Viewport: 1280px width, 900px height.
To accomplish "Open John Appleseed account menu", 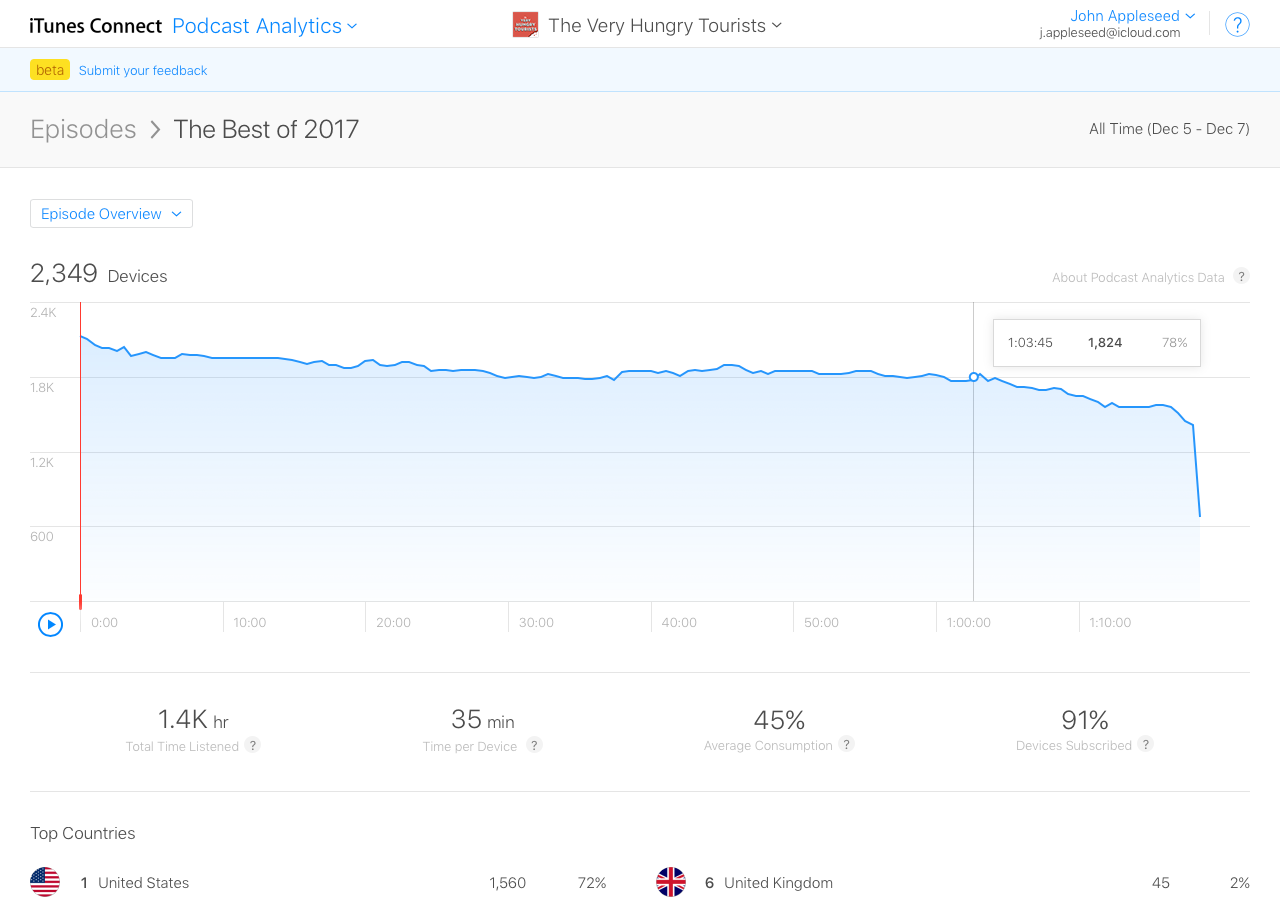I will (x=1132, y=16).
